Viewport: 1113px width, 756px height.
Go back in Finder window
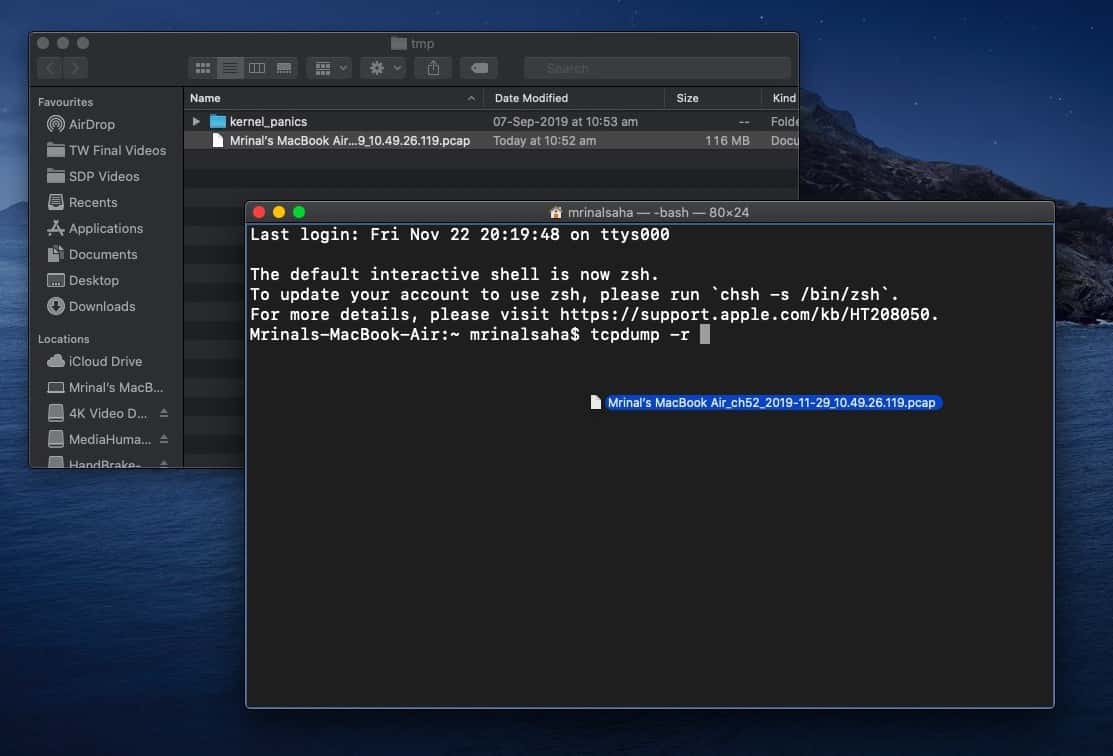point(50,68)
